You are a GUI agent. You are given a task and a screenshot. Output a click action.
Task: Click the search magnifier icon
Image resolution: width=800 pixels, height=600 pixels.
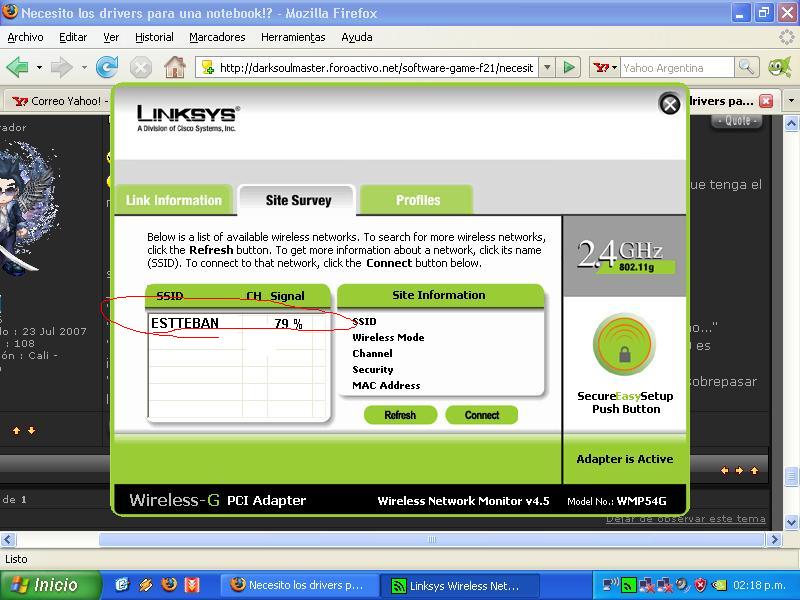point(746,67)
